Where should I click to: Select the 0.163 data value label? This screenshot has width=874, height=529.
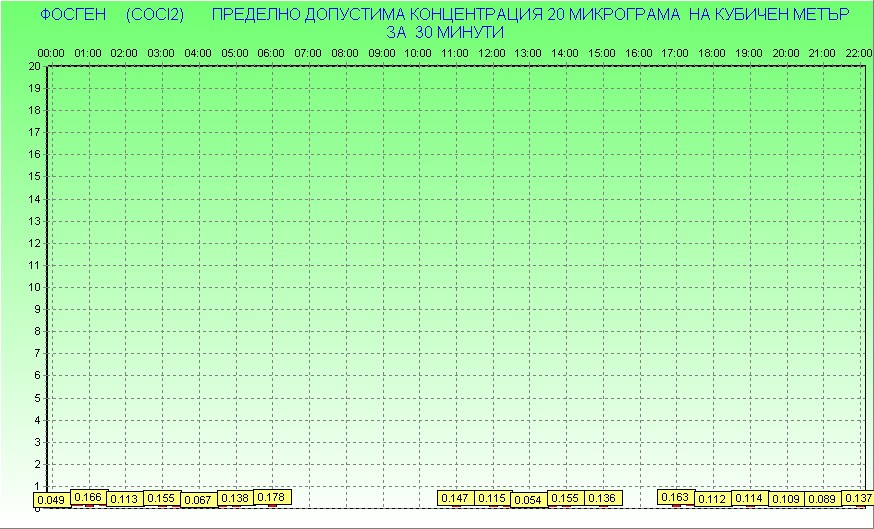(676, 497)
